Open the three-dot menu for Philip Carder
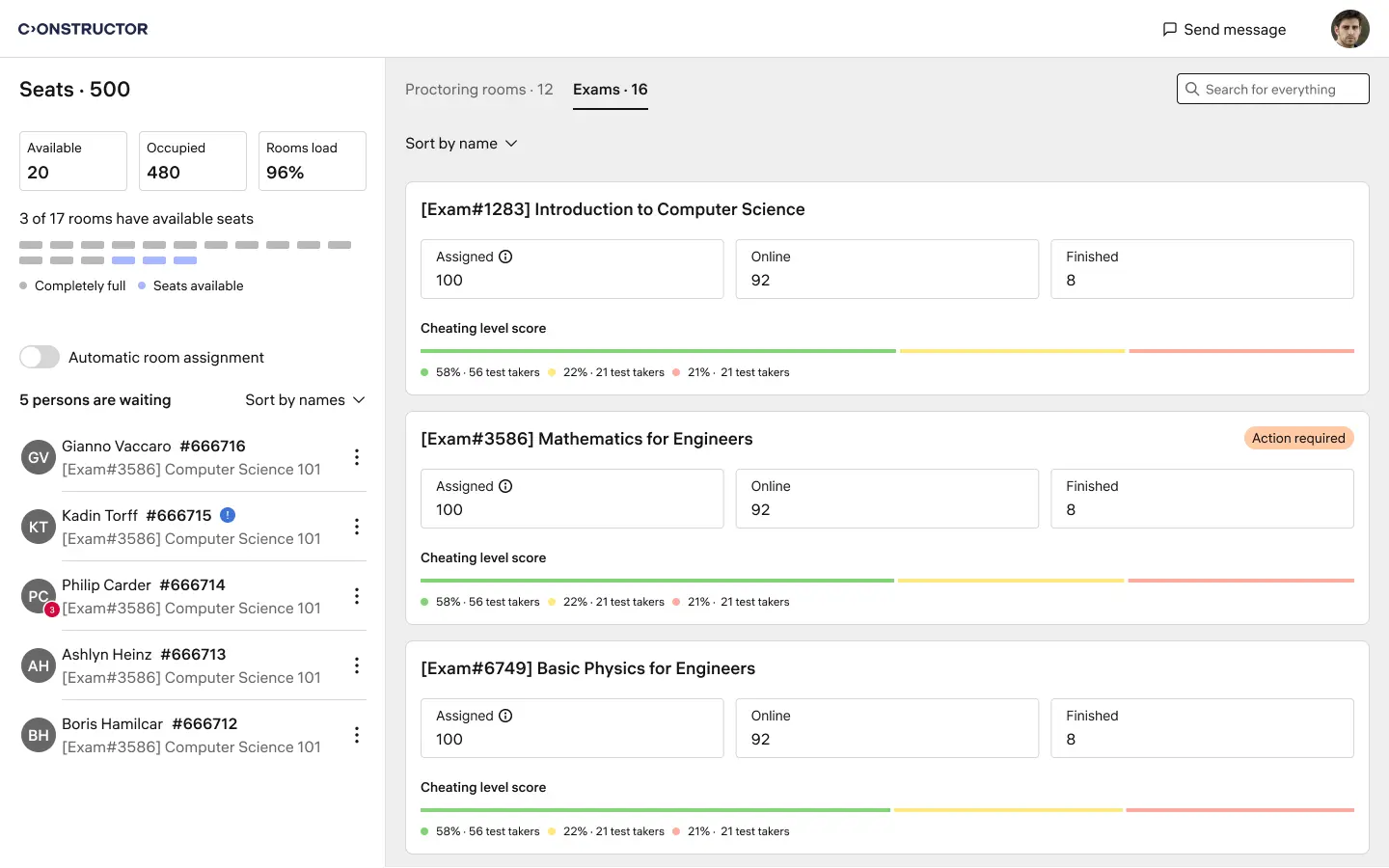This screenshot has width=1389, height=868. point(357,596)
